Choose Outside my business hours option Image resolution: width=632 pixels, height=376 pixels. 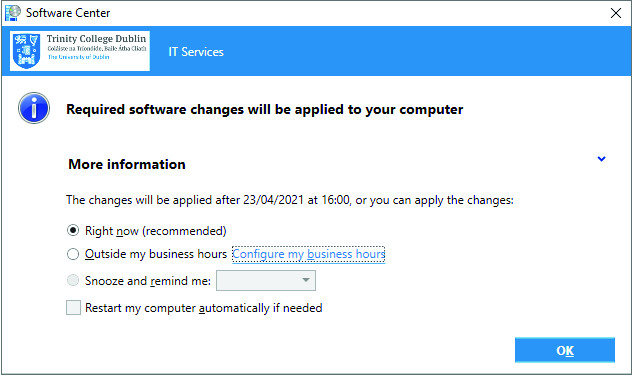click(73, 254)
